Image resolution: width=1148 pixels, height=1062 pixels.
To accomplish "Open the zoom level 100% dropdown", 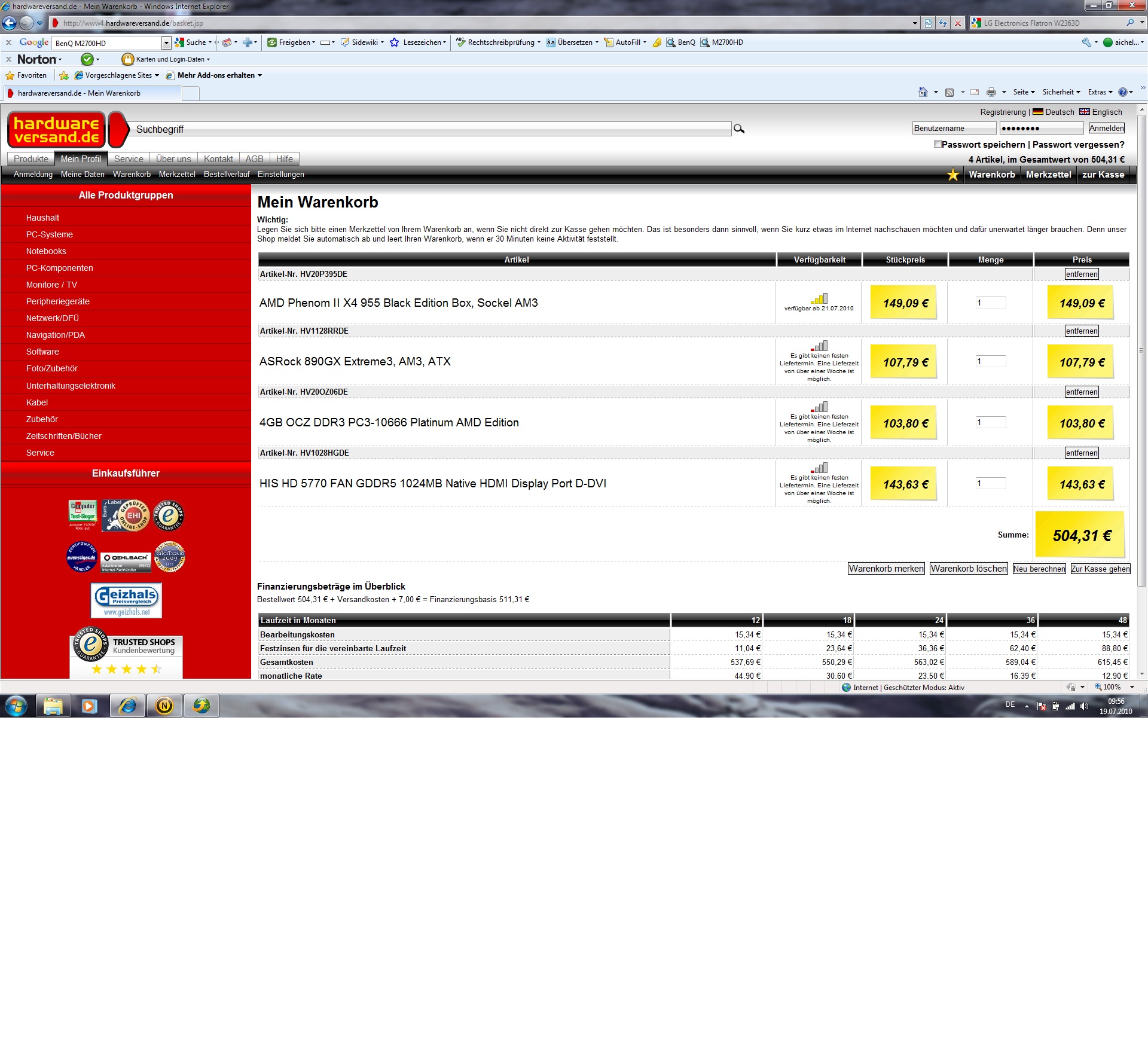I will 1132,687.
